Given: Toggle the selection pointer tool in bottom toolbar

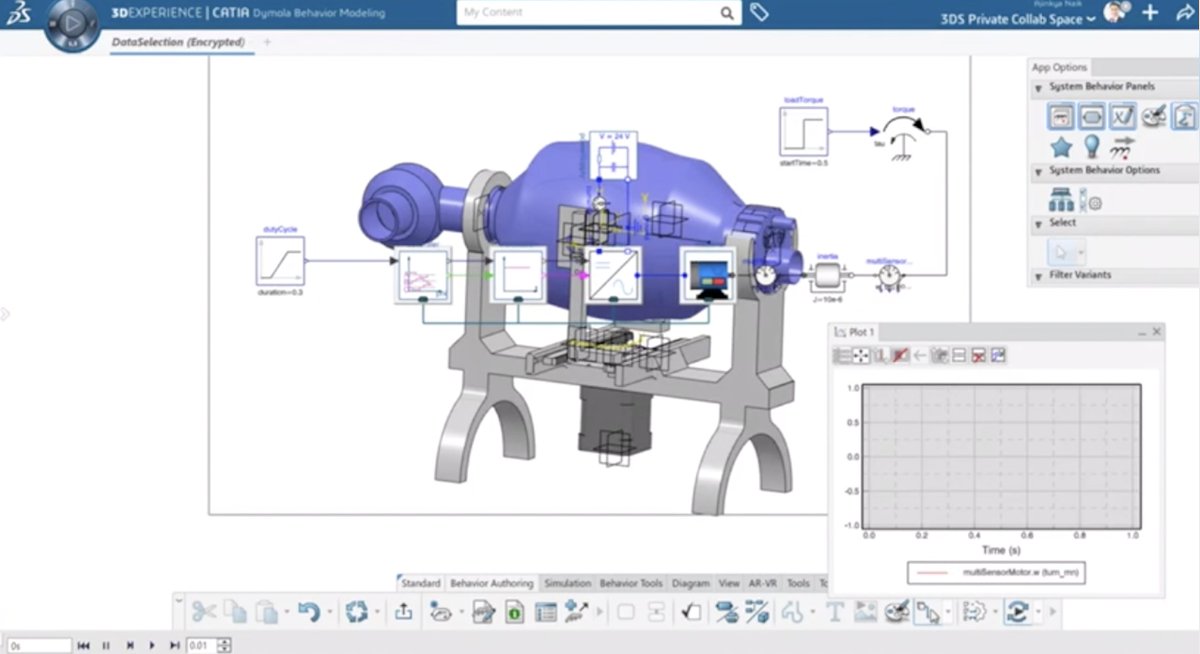Looking at the screenshot, I should pos(929,611).
